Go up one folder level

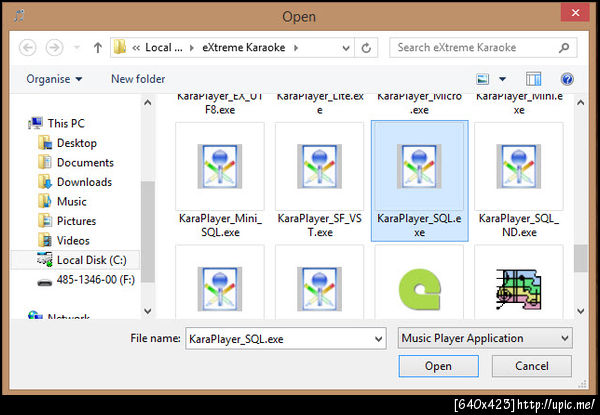[98, 48]
